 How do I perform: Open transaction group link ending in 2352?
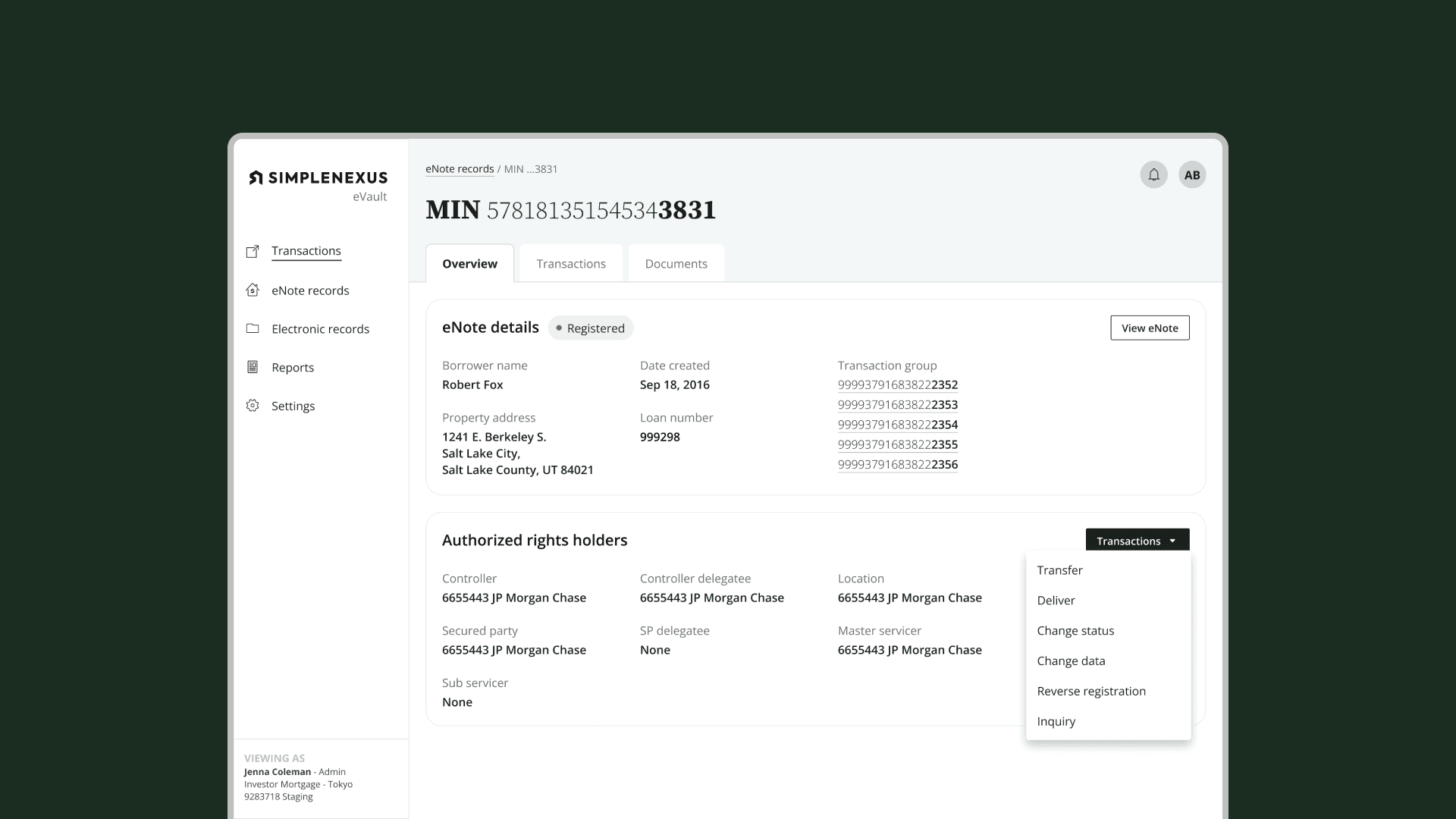coord(898,384)
